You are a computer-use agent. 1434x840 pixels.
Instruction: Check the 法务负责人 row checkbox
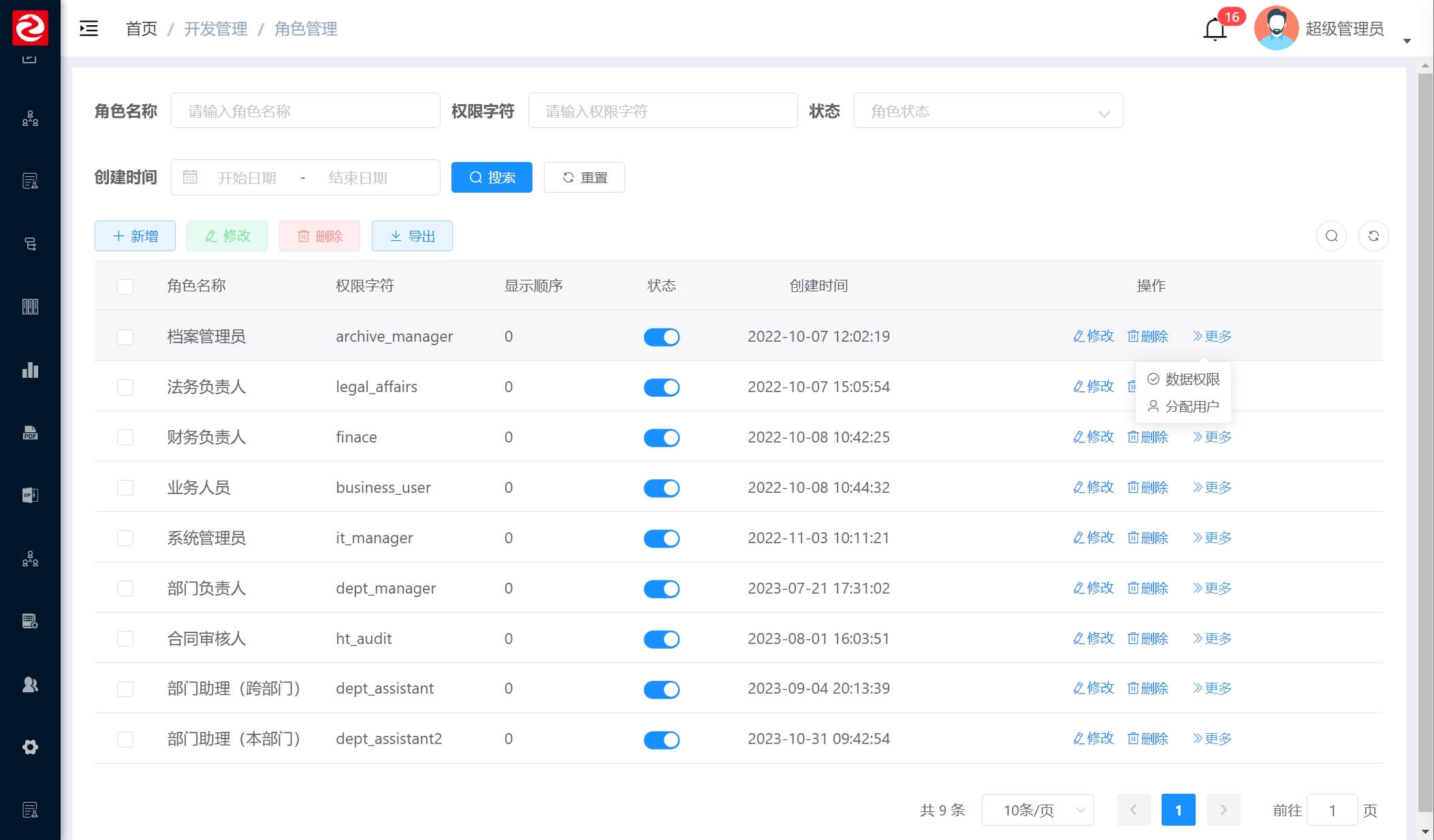125,387
